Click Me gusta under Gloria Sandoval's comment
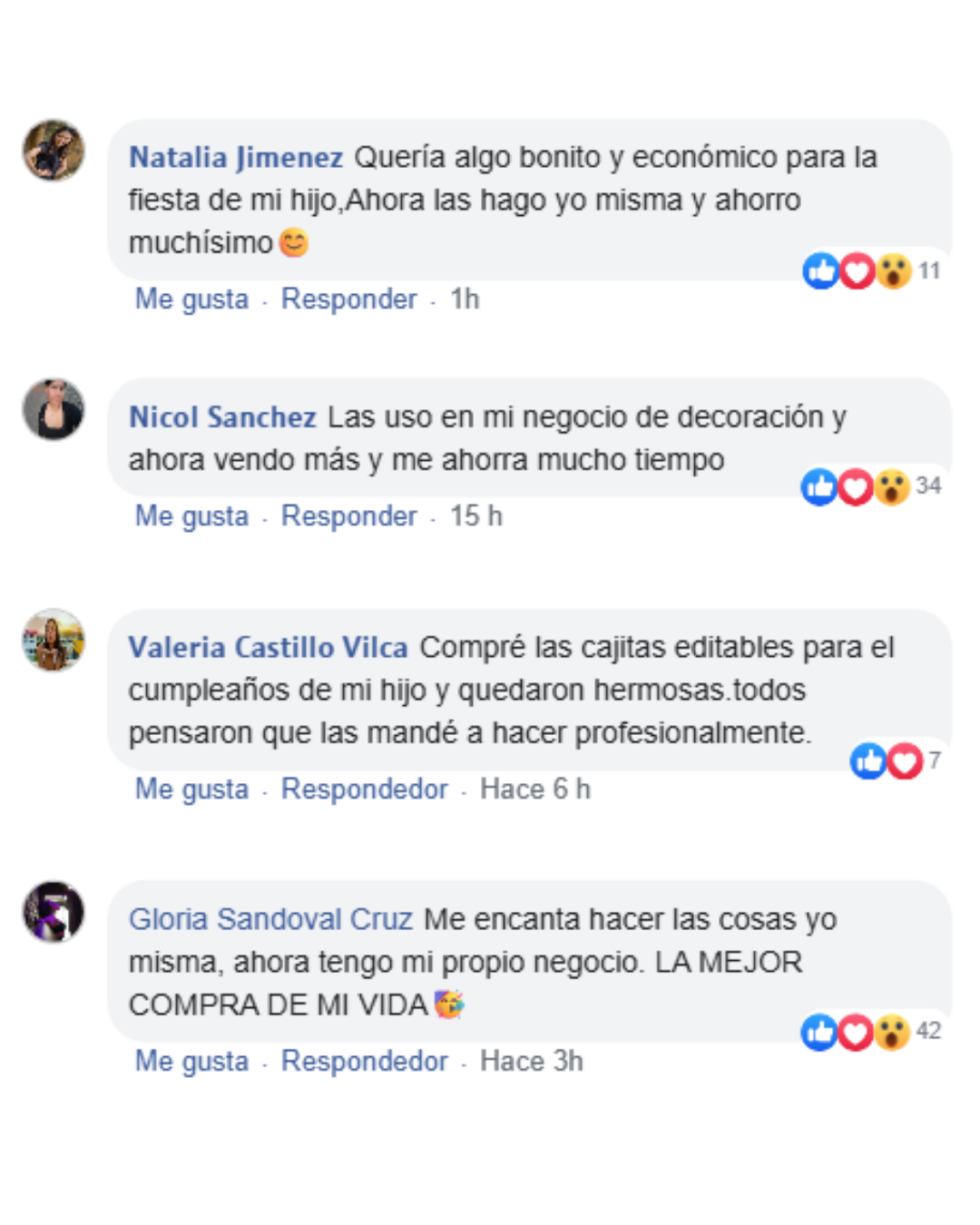The width and height of the screenshot is (980, 1225). (191, 1061)
